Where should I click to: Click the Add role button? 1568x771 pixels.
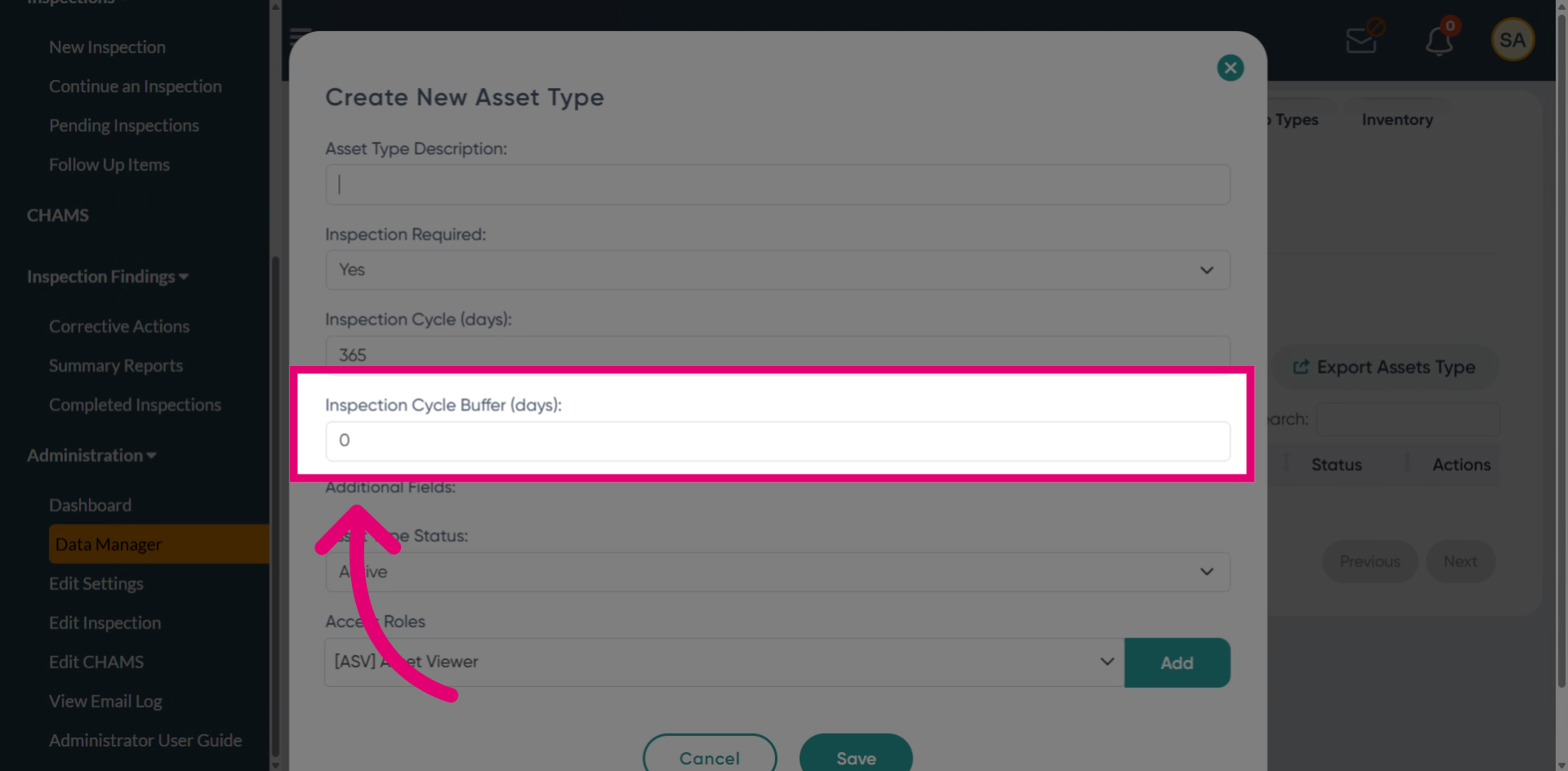coord(1177,662)
